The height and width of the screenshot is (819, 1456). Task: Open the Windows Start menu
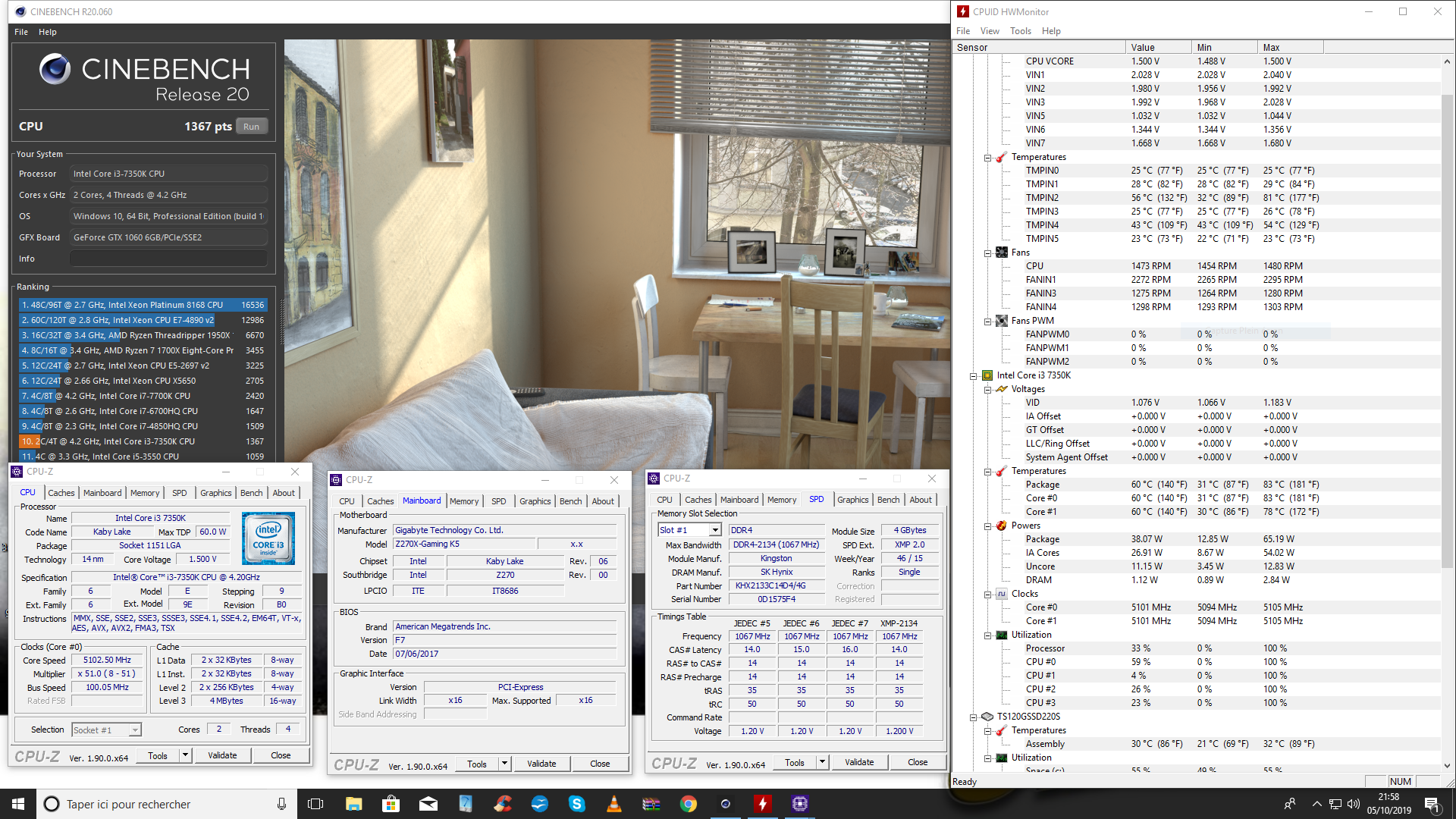click(x=18, y=804)
